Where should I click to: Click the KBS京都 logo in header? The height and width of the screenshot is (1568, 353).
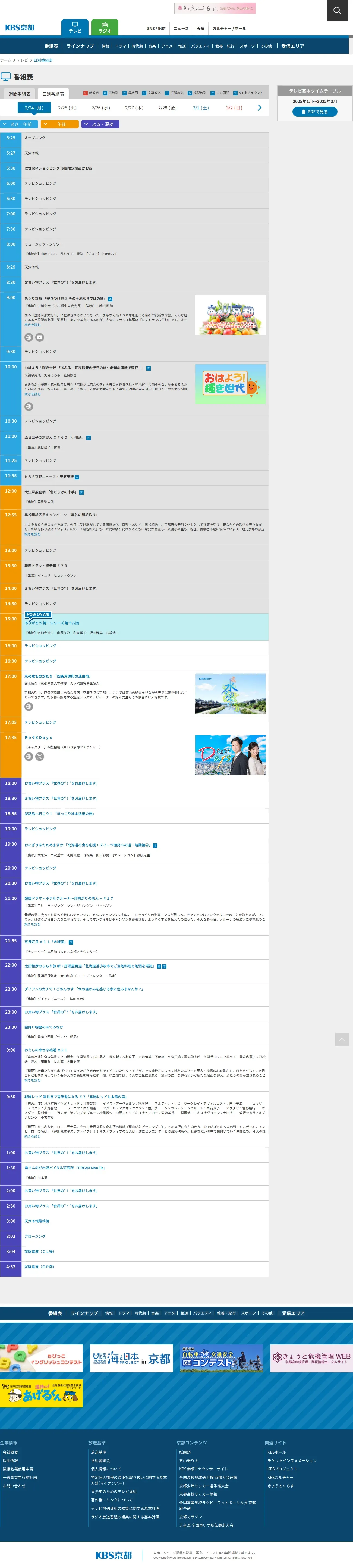point(20,27)
